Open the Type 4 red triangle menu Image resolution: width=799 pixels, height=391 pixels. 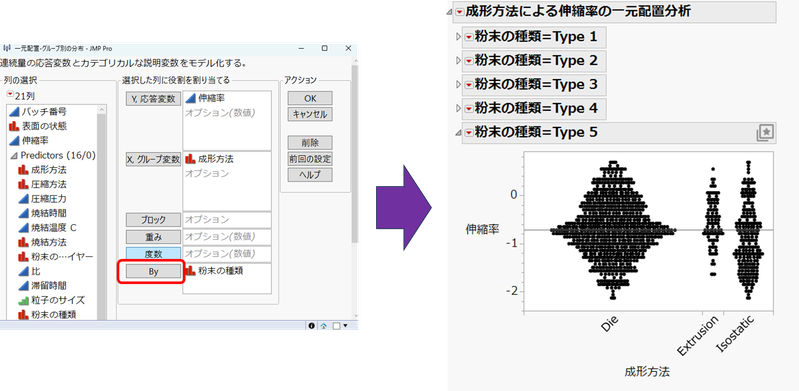pyautogui.click(x=468, y=108)
